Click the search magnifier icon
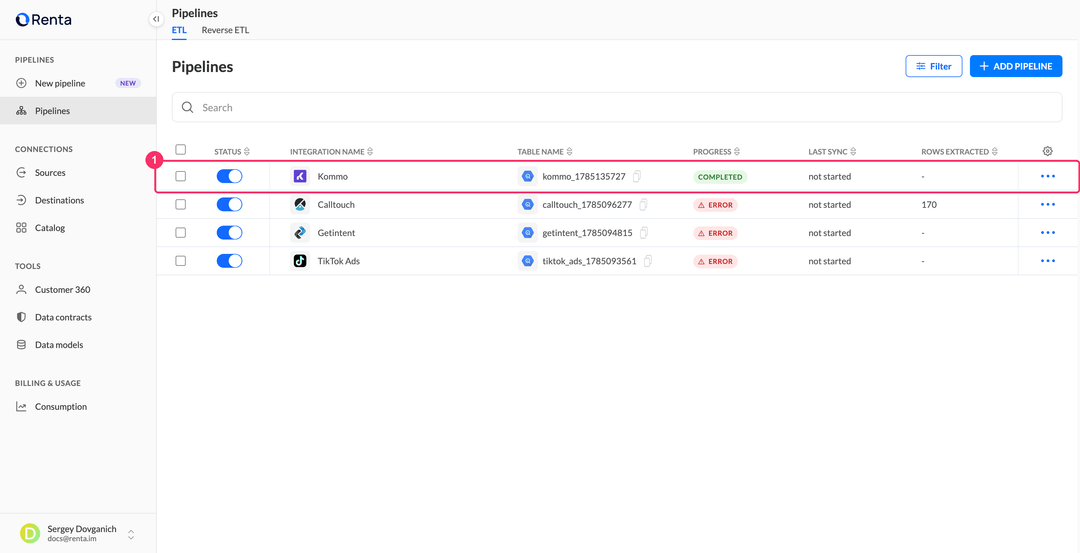 pyautogui.click(x=187, y=107)
